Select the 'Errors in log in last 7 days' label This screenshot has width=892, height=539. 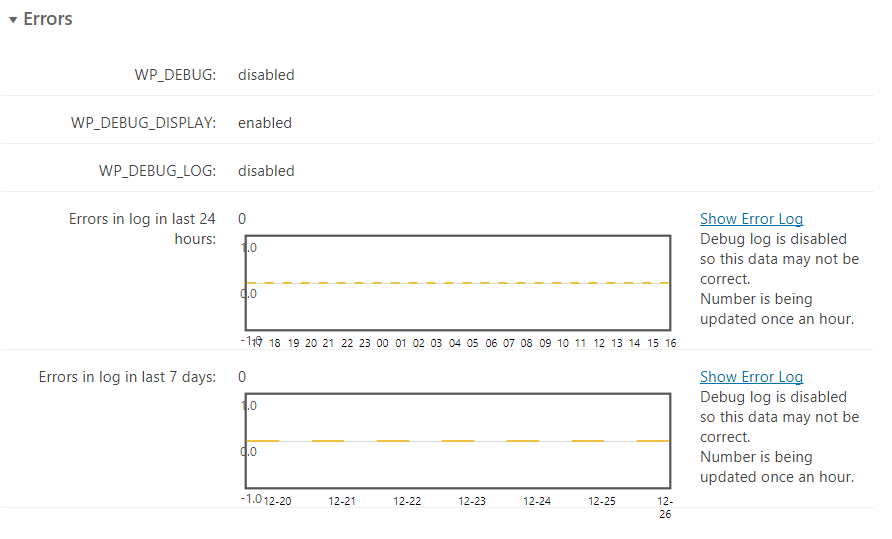click(x=127, y=377)
